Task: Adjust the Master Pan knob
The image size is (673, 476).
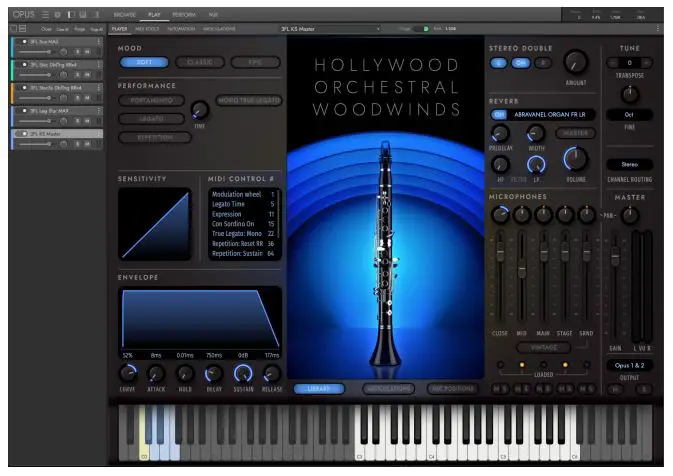Action: tap(630, 215)
